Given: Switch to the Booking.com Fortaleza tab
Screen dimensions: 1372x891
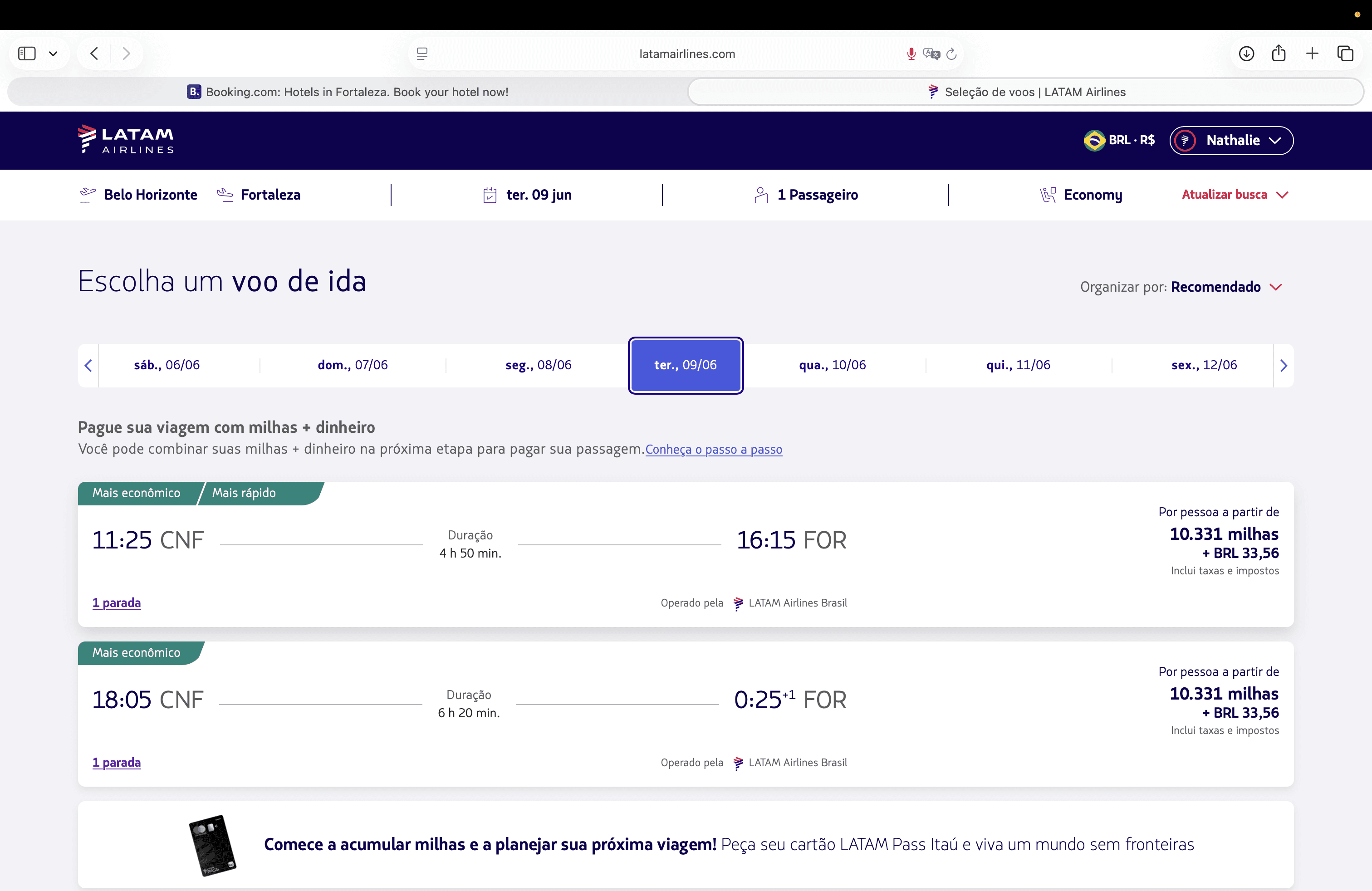Looking at the screenshot, I should coord(348,92).
